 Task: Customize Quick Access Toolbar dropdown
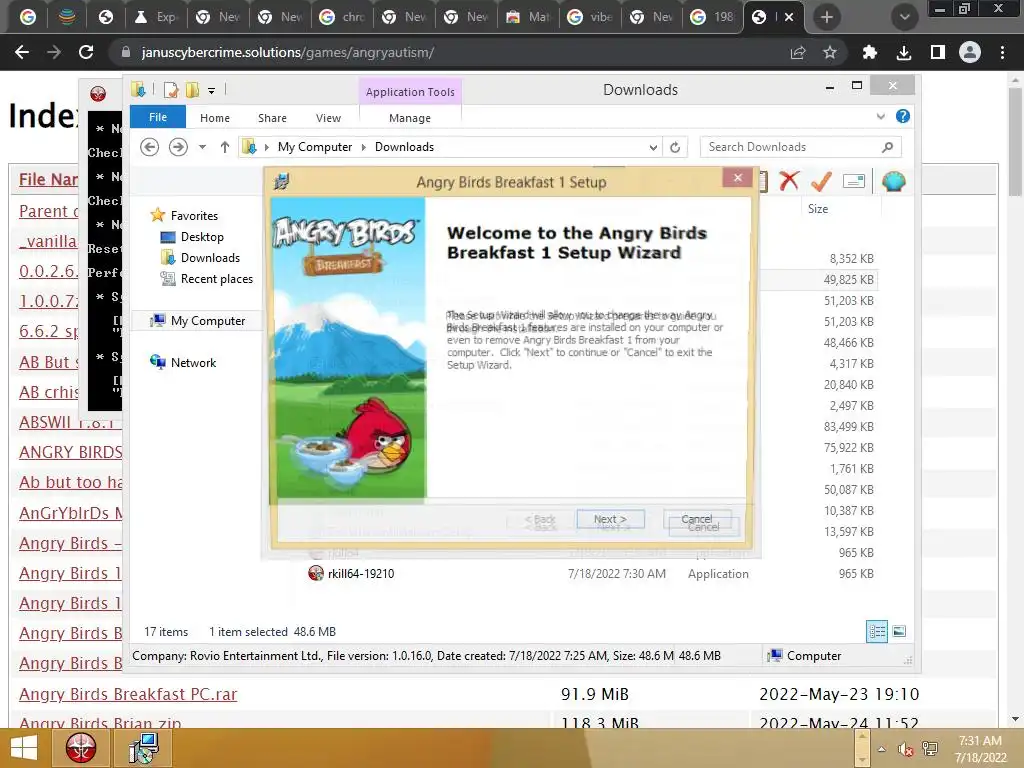[x=212, y=90]
